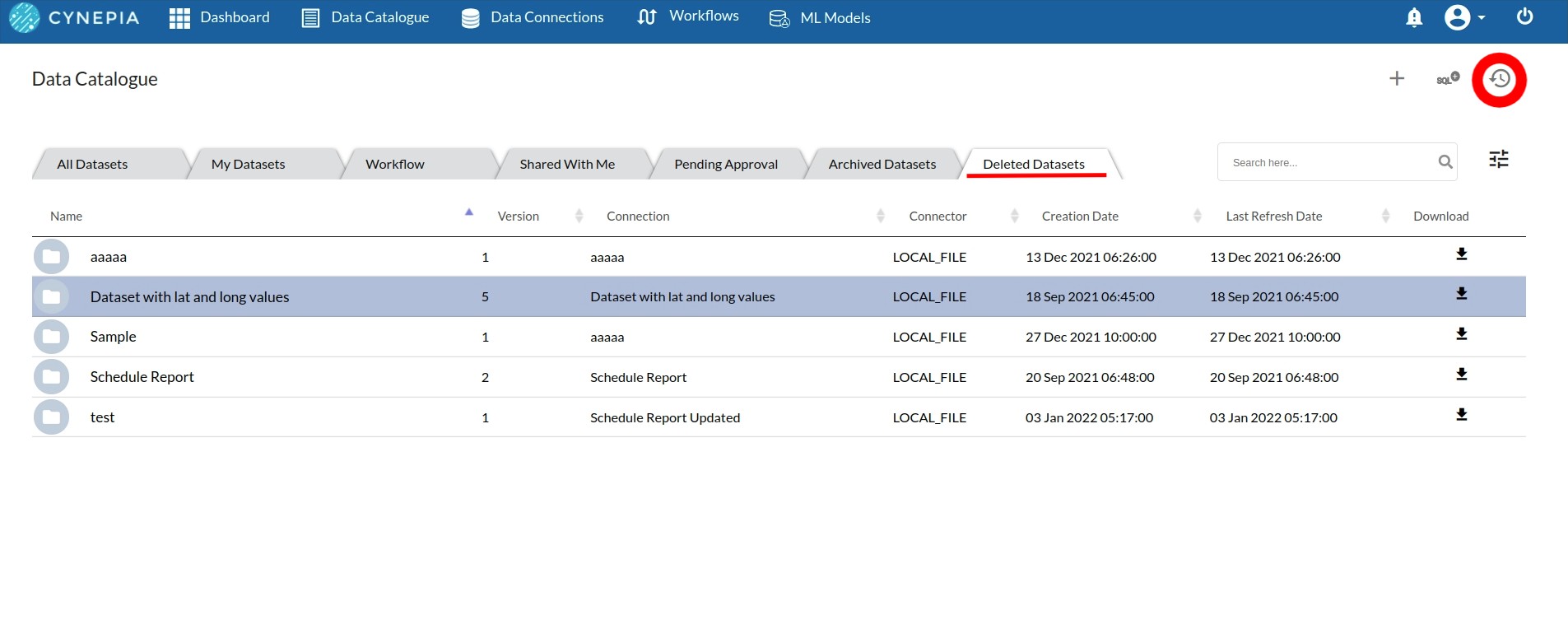The width and height of the screenshot is (1568, 638).
Task: Click the Download column header
Action: tap(1441, 216)
